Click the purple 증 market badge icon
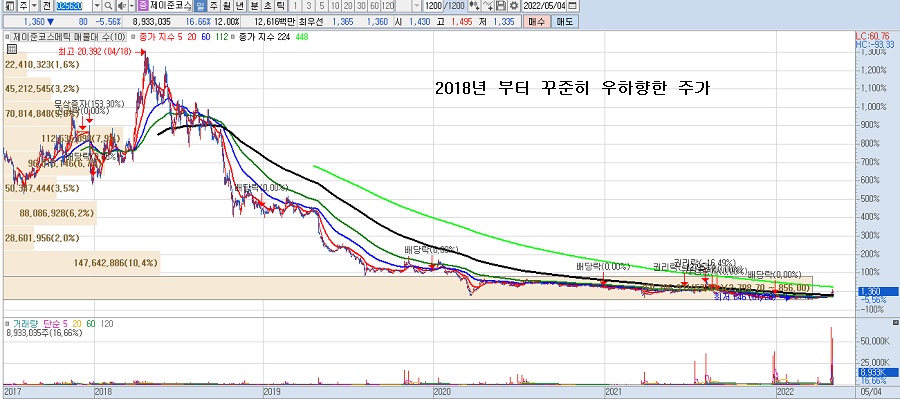Screen dimensions: 900x399 [143, 6]
